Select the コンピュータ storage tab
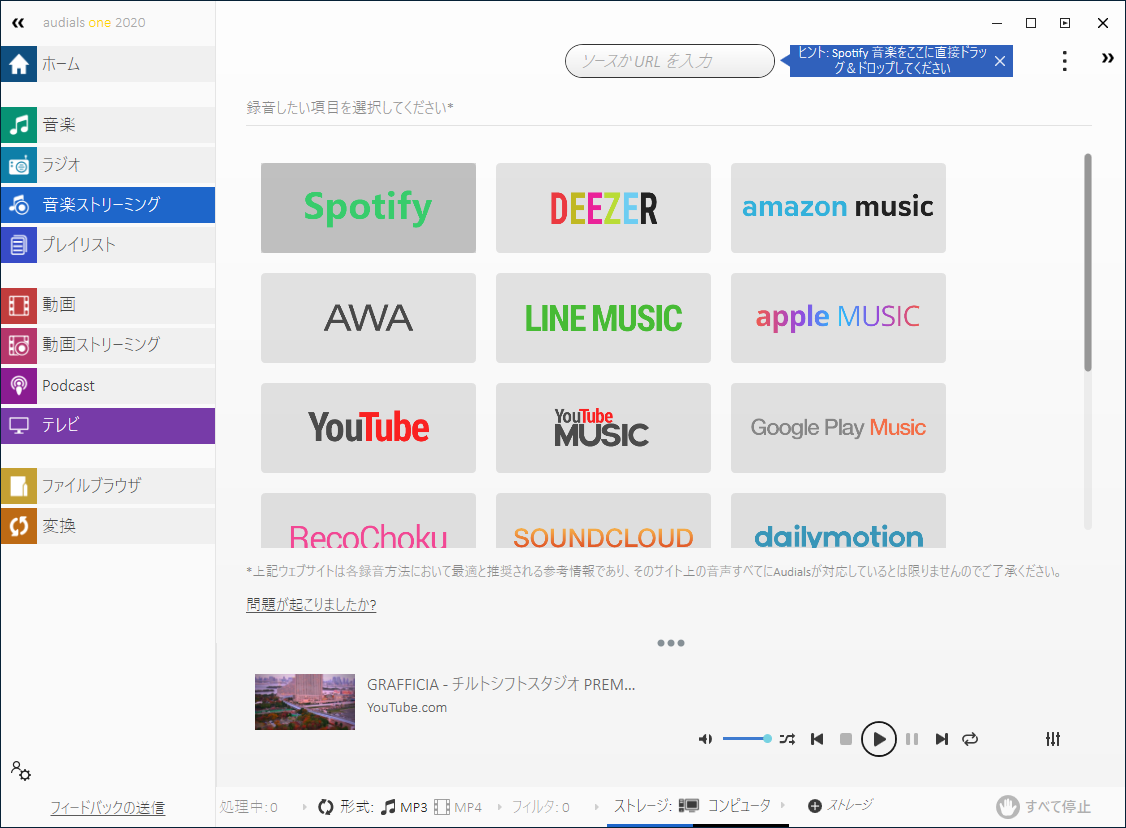 point(725,806)
